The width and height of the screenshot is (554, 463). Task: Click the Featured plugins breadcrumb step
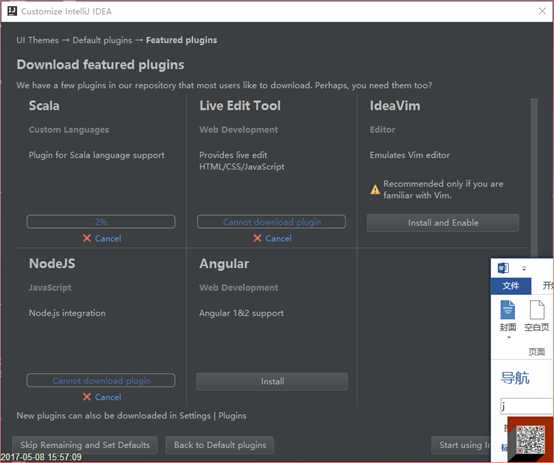(x=182, y=40)
